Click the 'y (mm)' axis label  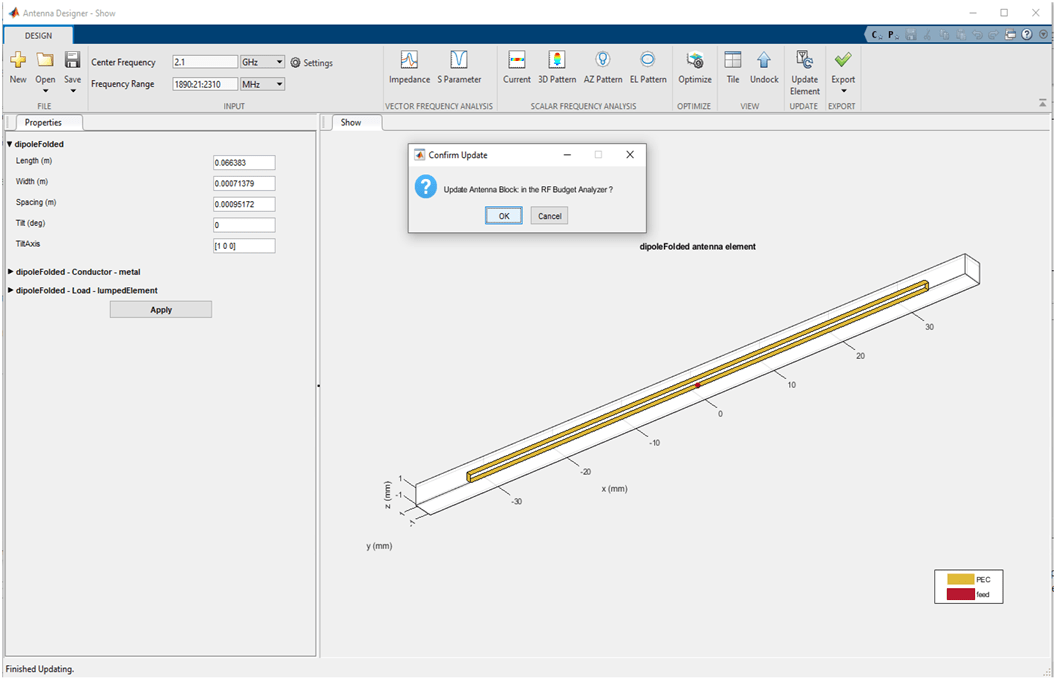pos(379,546)
